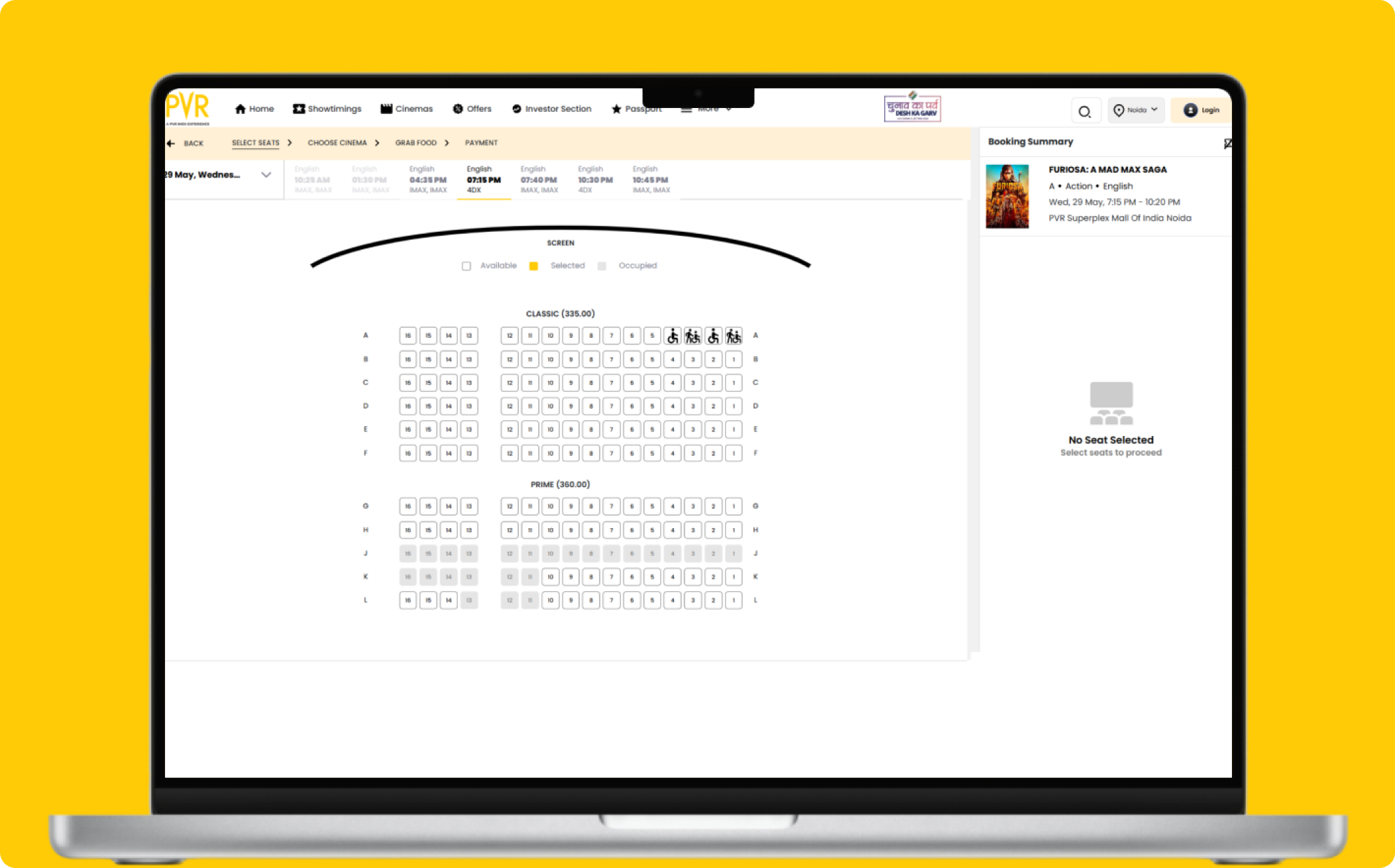Select seat L16 in Prime

tap(407, 600)
